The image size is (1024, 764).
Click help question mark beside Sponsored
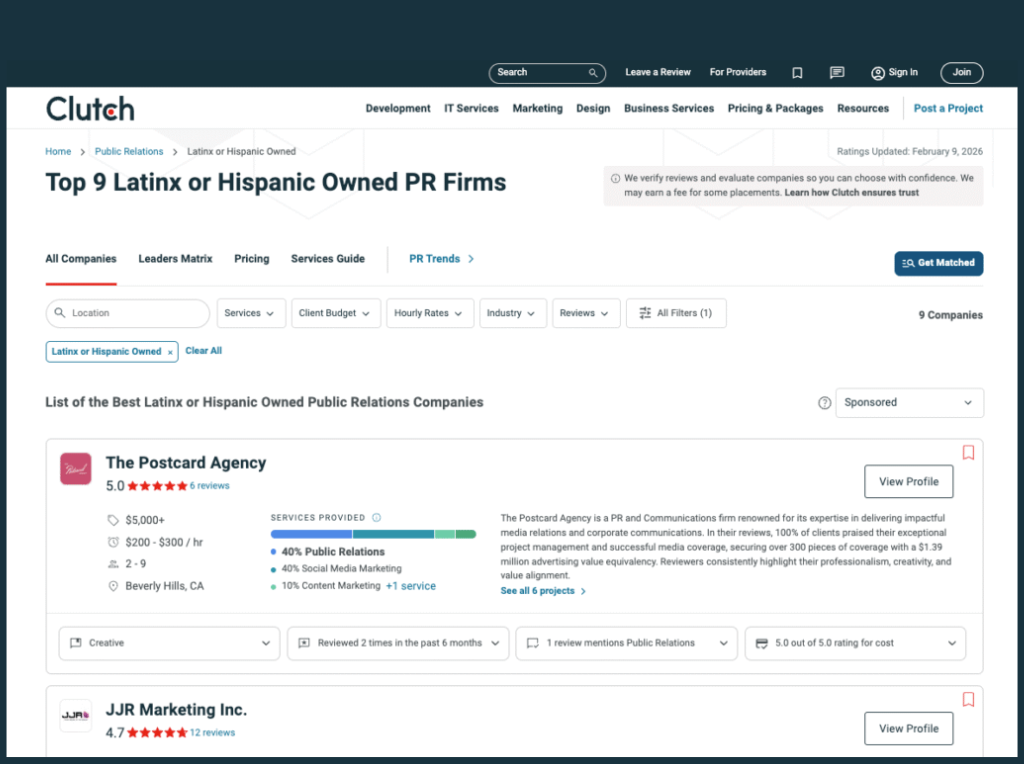(x=824, y=403)
